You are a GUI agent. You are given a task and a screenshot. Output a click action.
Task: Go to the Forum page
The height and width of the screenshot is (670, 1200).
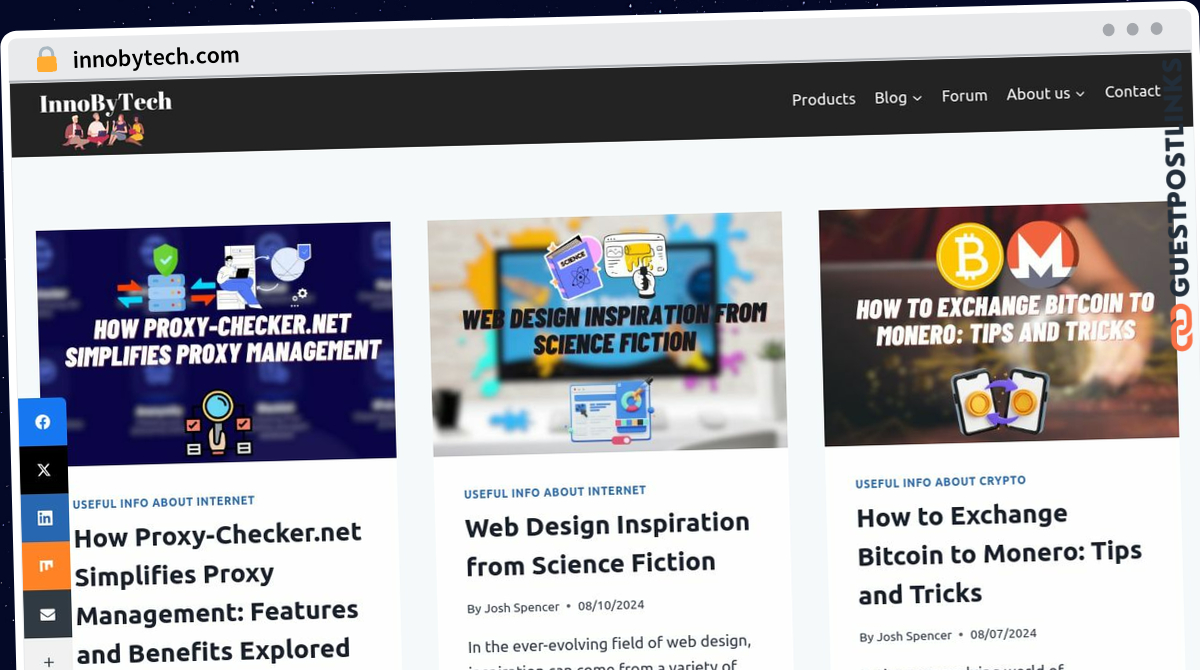(x=964, y=96)
